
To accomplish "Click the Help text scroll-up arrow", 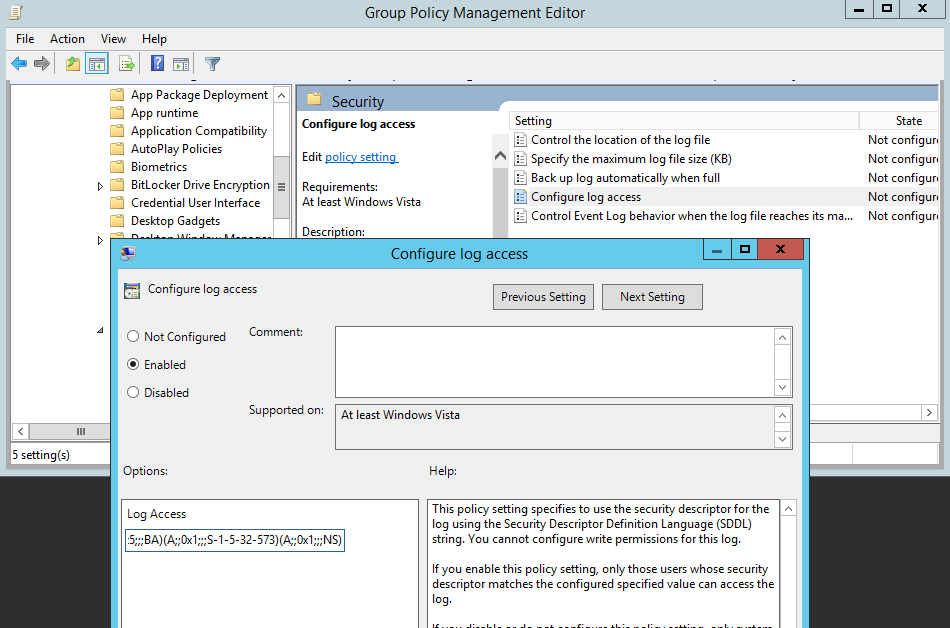I will [x=788, y=509].
